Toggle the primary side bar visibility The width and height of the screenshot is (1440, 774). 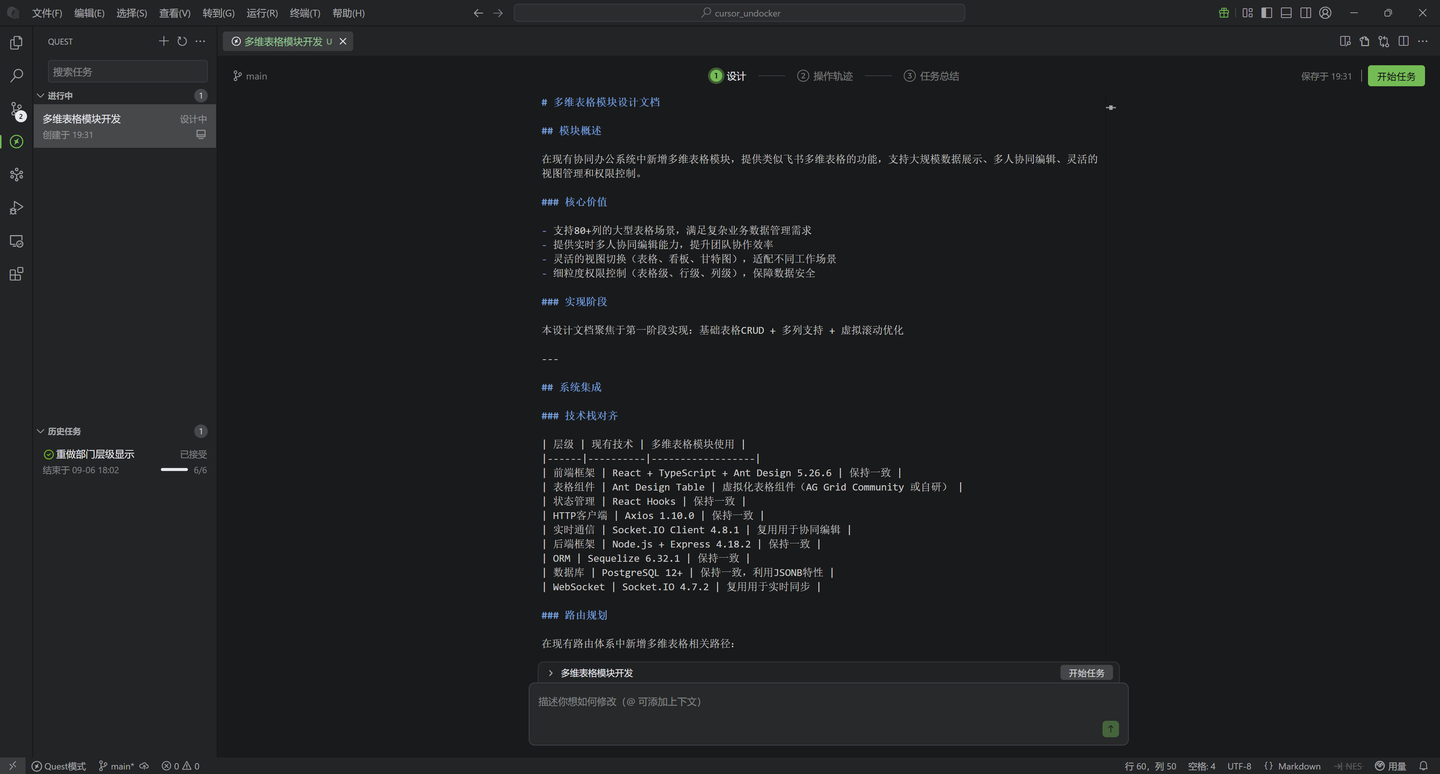pyautogui.click(x=1267, y=13)
